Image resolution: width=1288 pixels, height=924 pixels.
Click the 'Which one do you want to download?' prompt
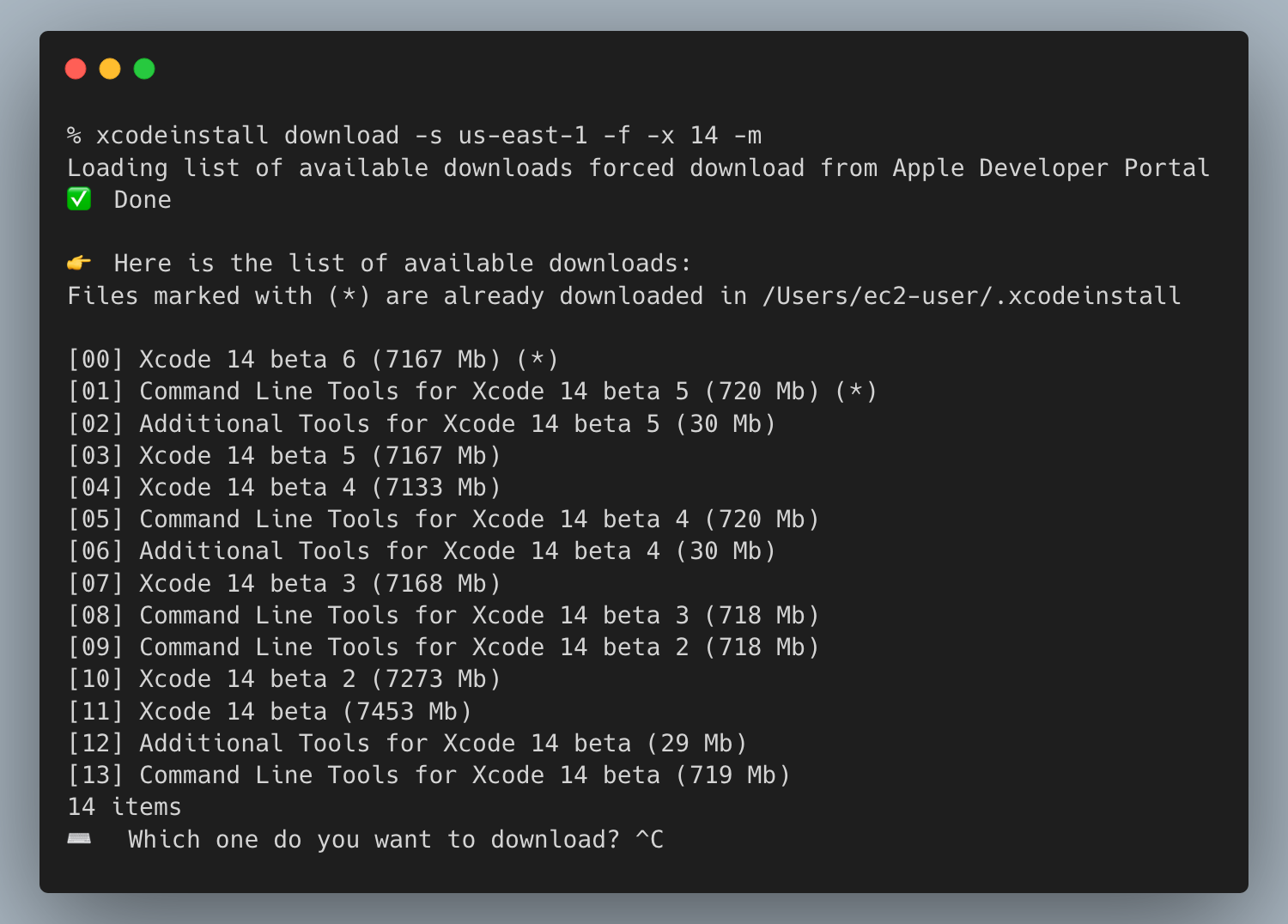click(374, 840)
